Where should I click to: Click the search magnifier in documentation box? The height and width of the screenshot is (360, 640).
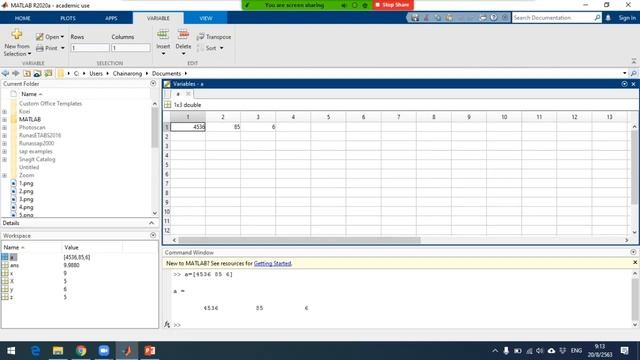click(597, 18)
